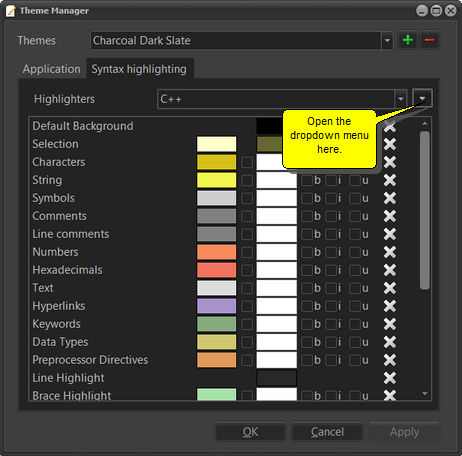This screenshot has height=456, width=462.
Task: Pick foreground color swatch for Data Types
Action: (x=217, y=342)
